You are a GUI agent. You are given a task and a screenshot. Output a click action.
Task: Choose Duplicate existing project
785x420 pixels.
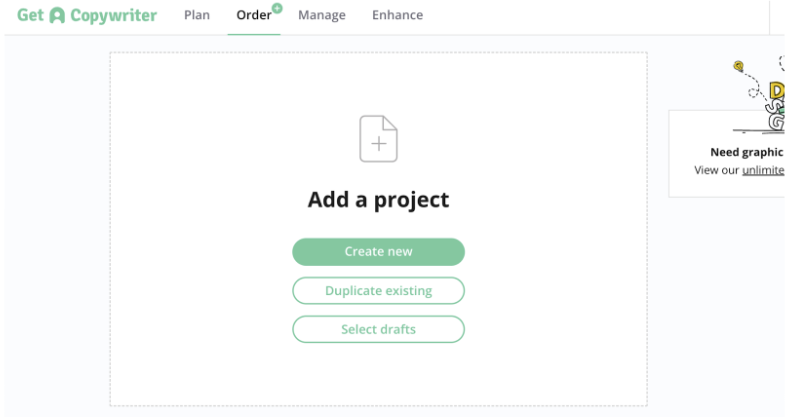coord(378,291)
